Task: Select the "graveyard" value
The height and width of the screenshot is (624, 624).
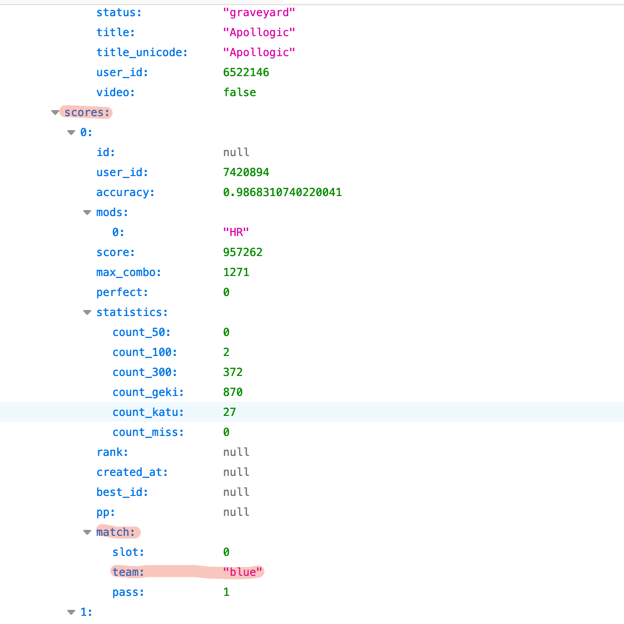Action: pyautogui.click(x=259, y=12)
